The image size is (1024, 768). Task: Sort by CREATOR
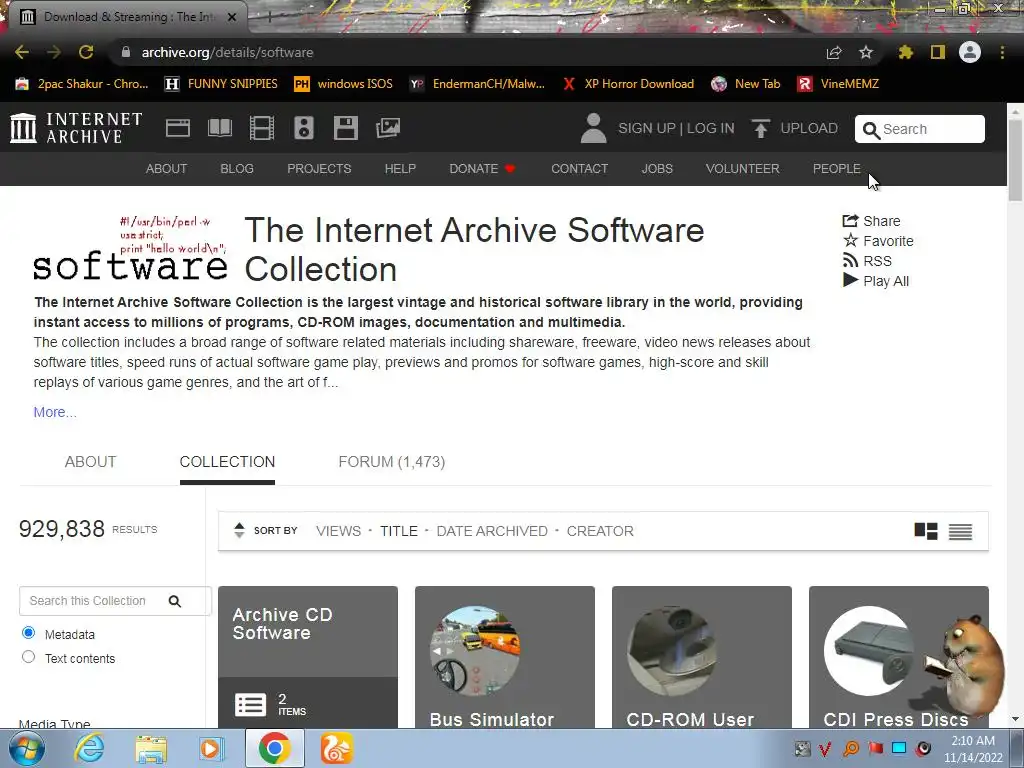tap(600, 531)
